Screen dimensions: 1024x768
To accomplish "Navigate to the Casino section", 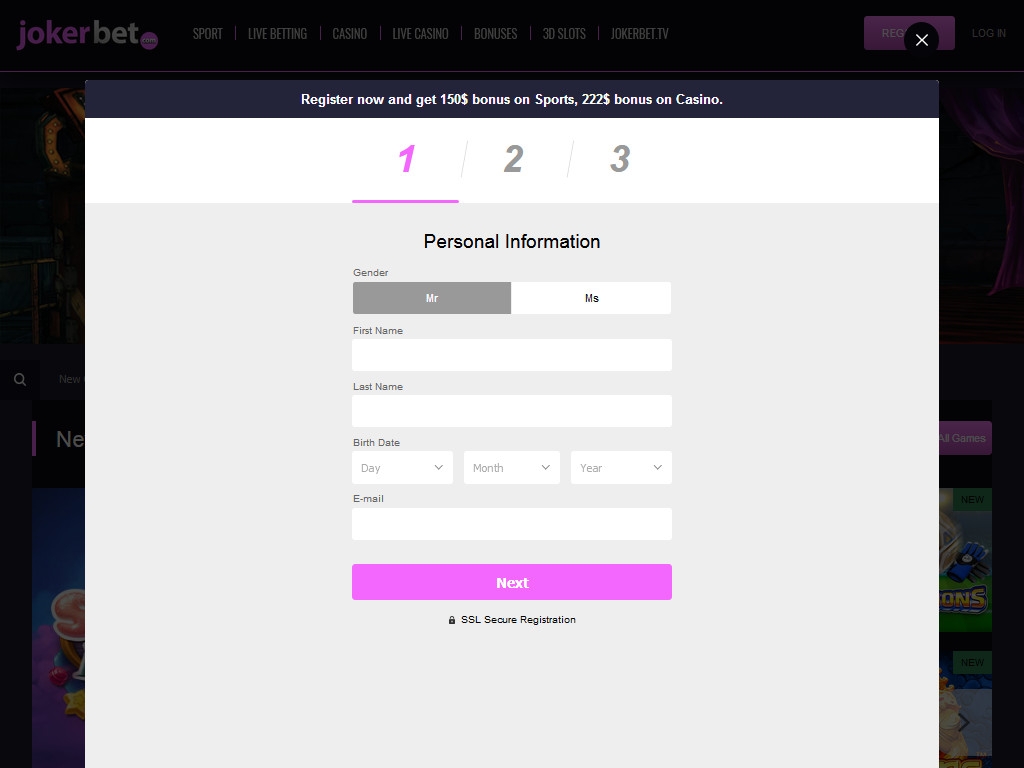I will click(x=349, y=34).
